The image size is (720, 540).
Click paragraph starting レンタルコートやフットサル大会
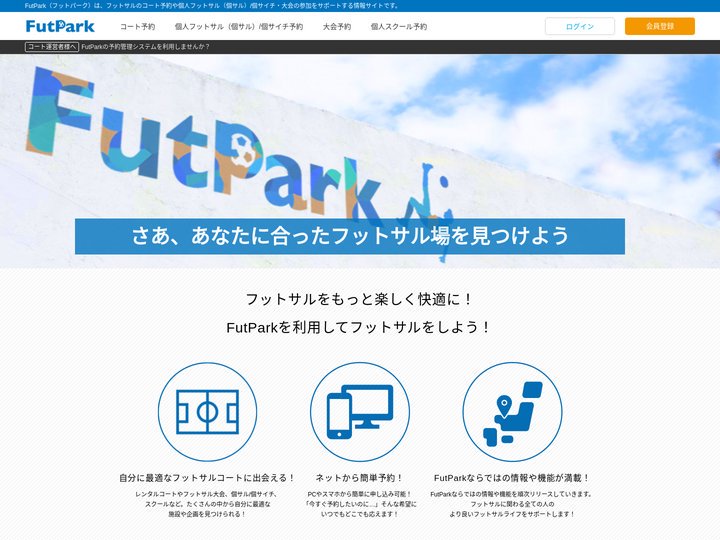(207, 504)
